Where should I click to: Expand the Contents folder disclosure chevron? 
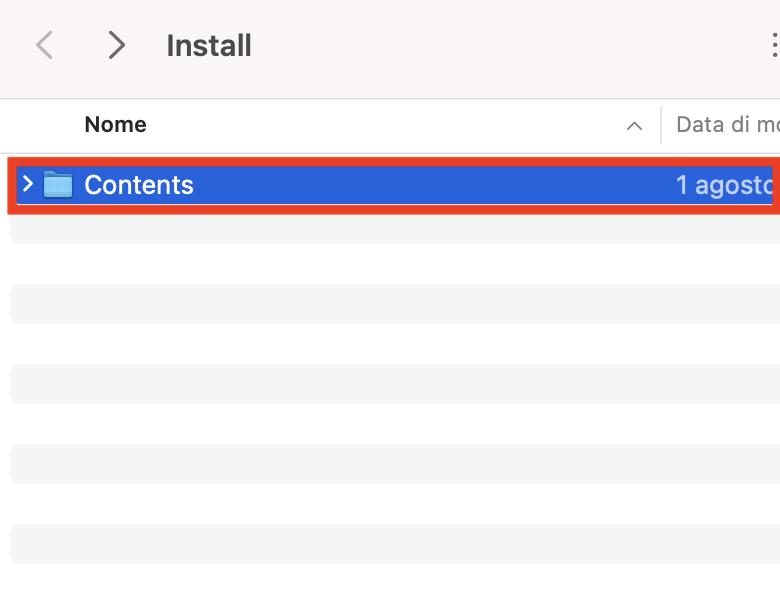tap(28, 184)
